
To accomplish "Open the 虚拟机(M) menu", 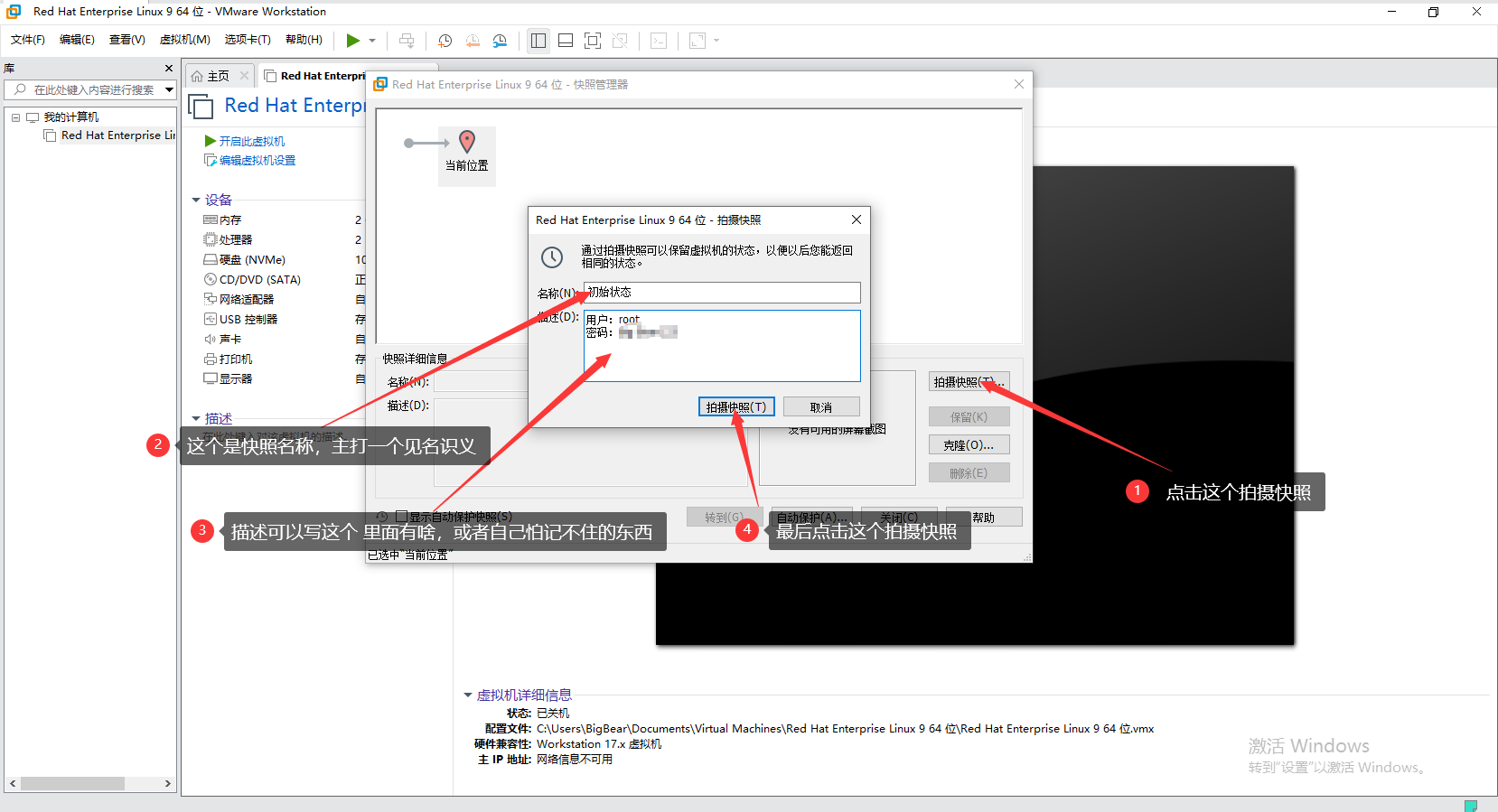I will (185, 40).
